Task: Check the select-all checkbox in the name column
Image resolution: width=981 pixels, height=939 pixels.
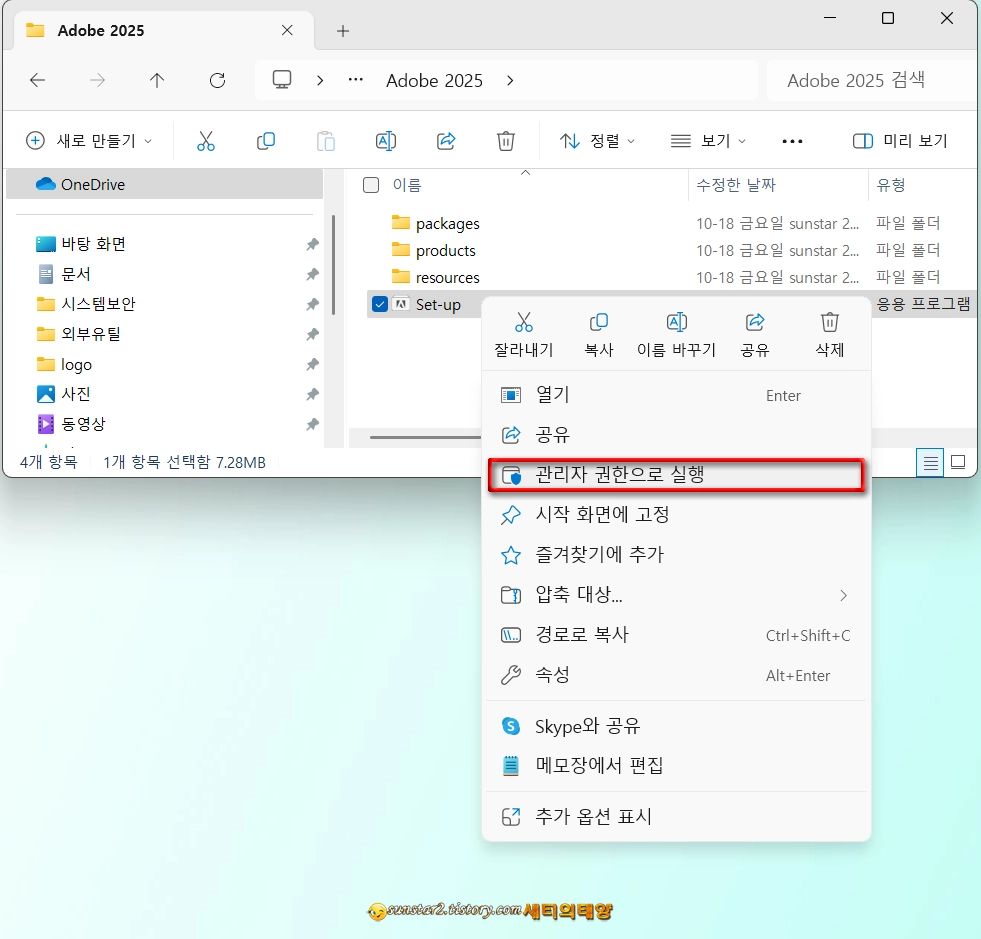Action: coord(370,184)
